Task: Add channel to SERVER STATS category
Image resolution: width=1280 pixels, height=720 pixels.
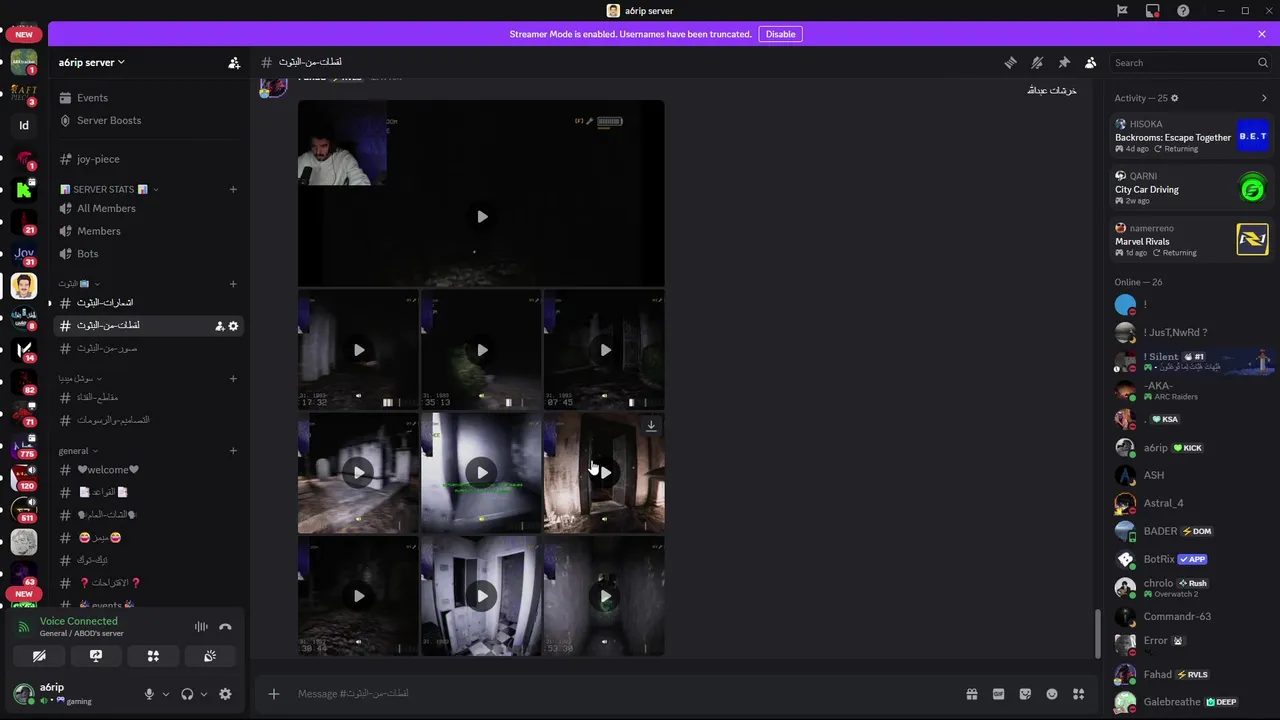Action: [x=233, y=189]
